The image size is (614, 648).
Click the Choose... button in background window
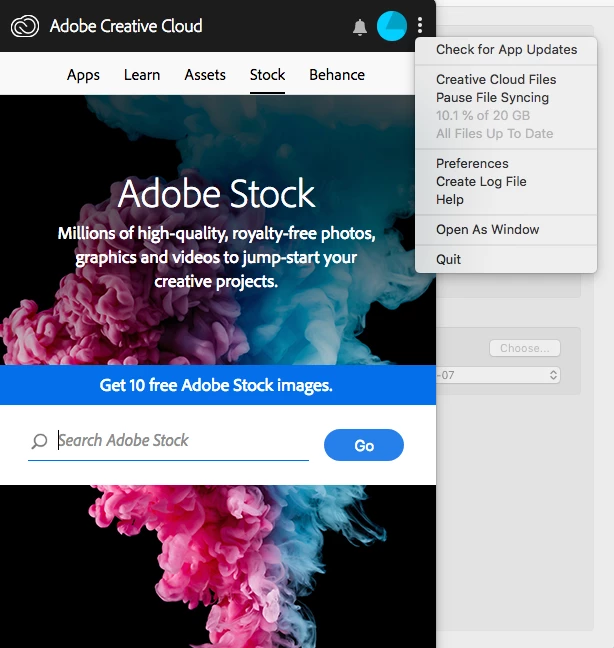[x=525, y=348]
